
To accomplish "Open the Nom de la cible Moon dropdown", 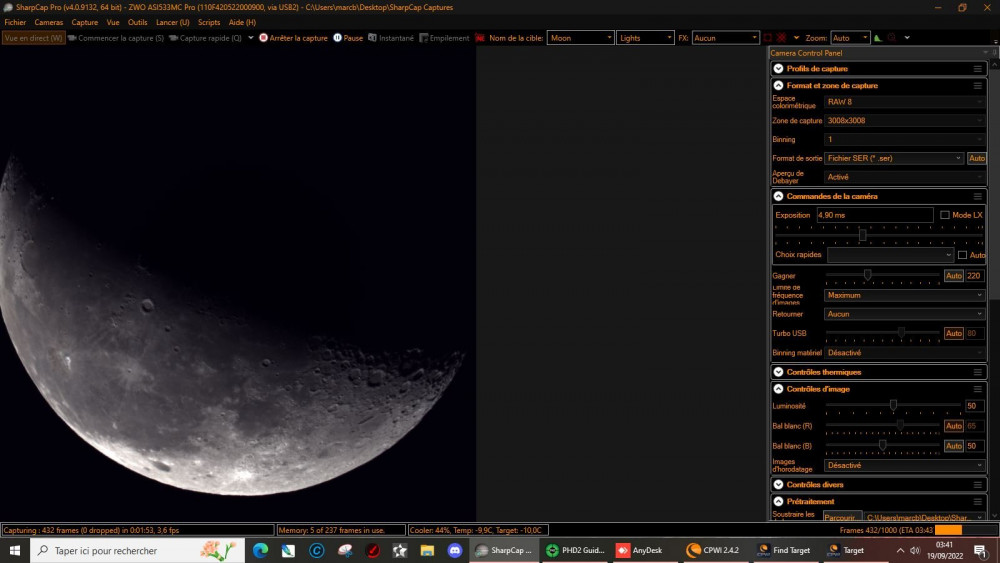I will (580, 38).
